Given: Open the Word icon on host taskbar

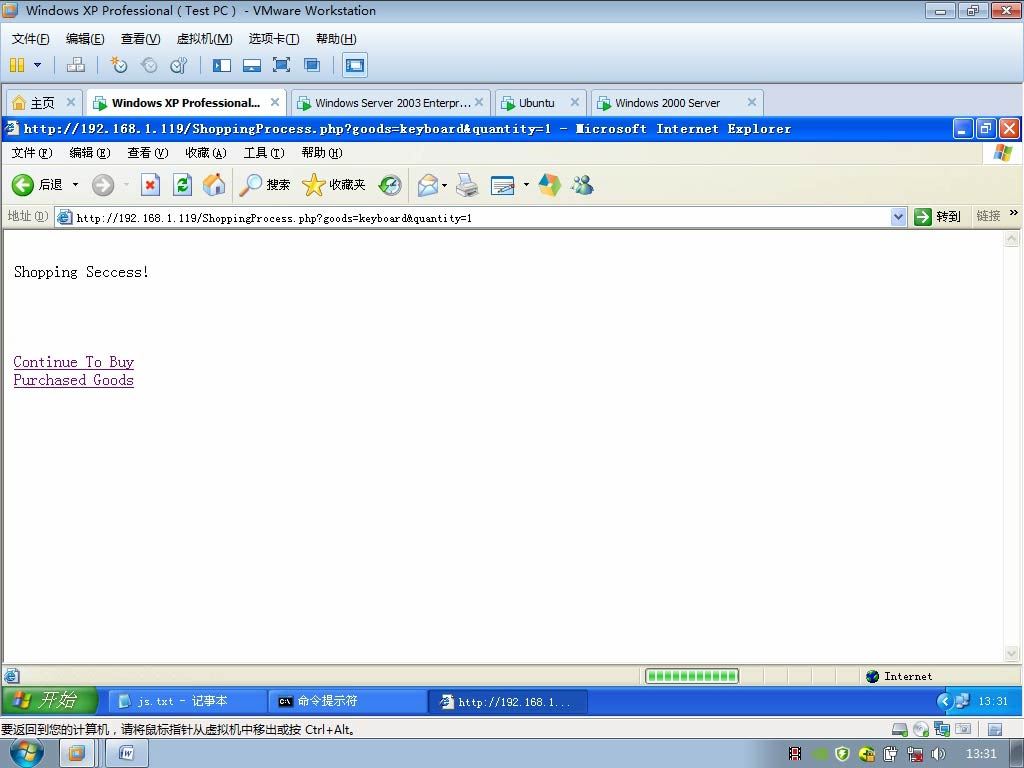Looking at the screenshot, I should point(127,754).
